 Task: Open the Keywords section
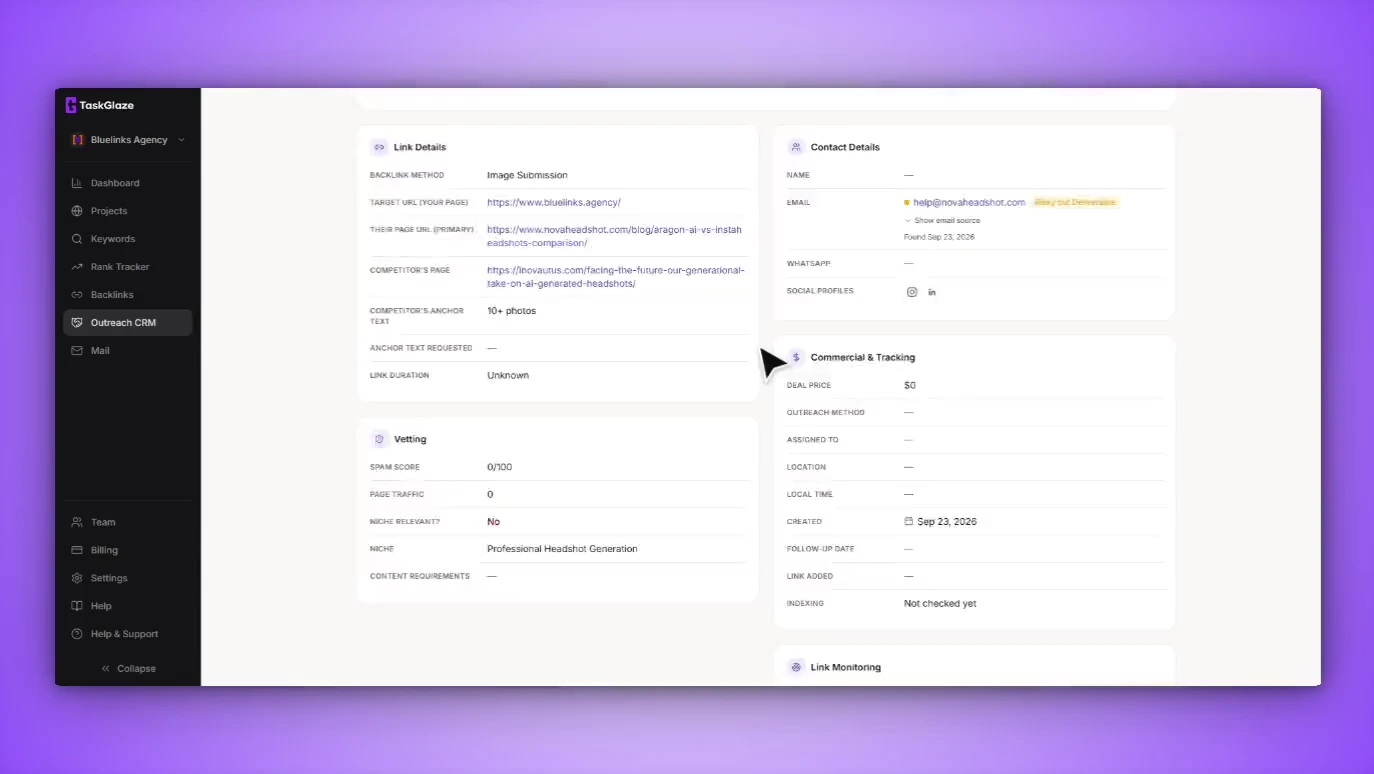[127, 239]
